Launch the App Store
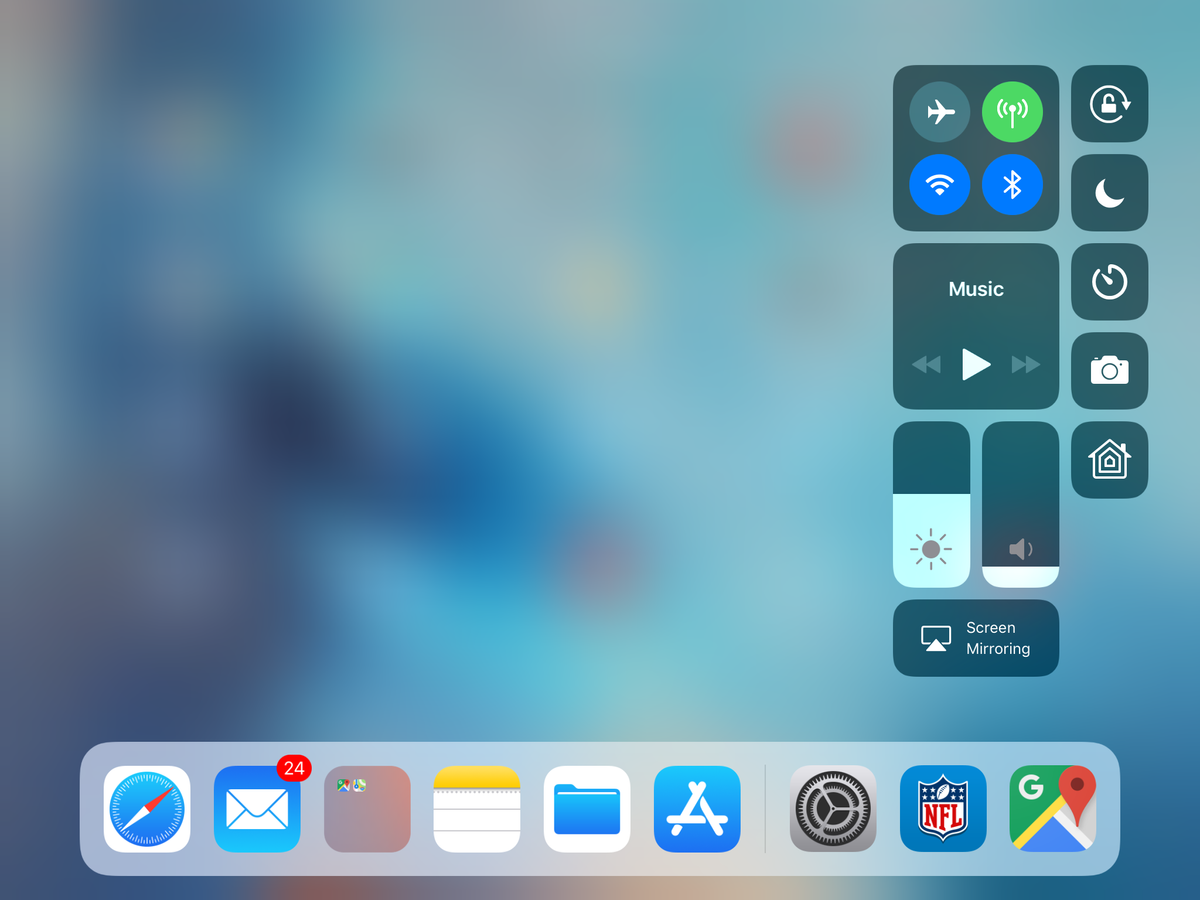 [697, 809]
